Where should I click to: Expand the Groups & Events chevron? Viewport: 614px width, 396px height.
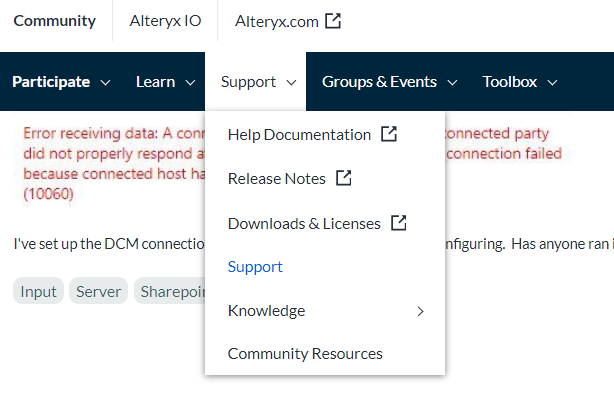[452, 83]
